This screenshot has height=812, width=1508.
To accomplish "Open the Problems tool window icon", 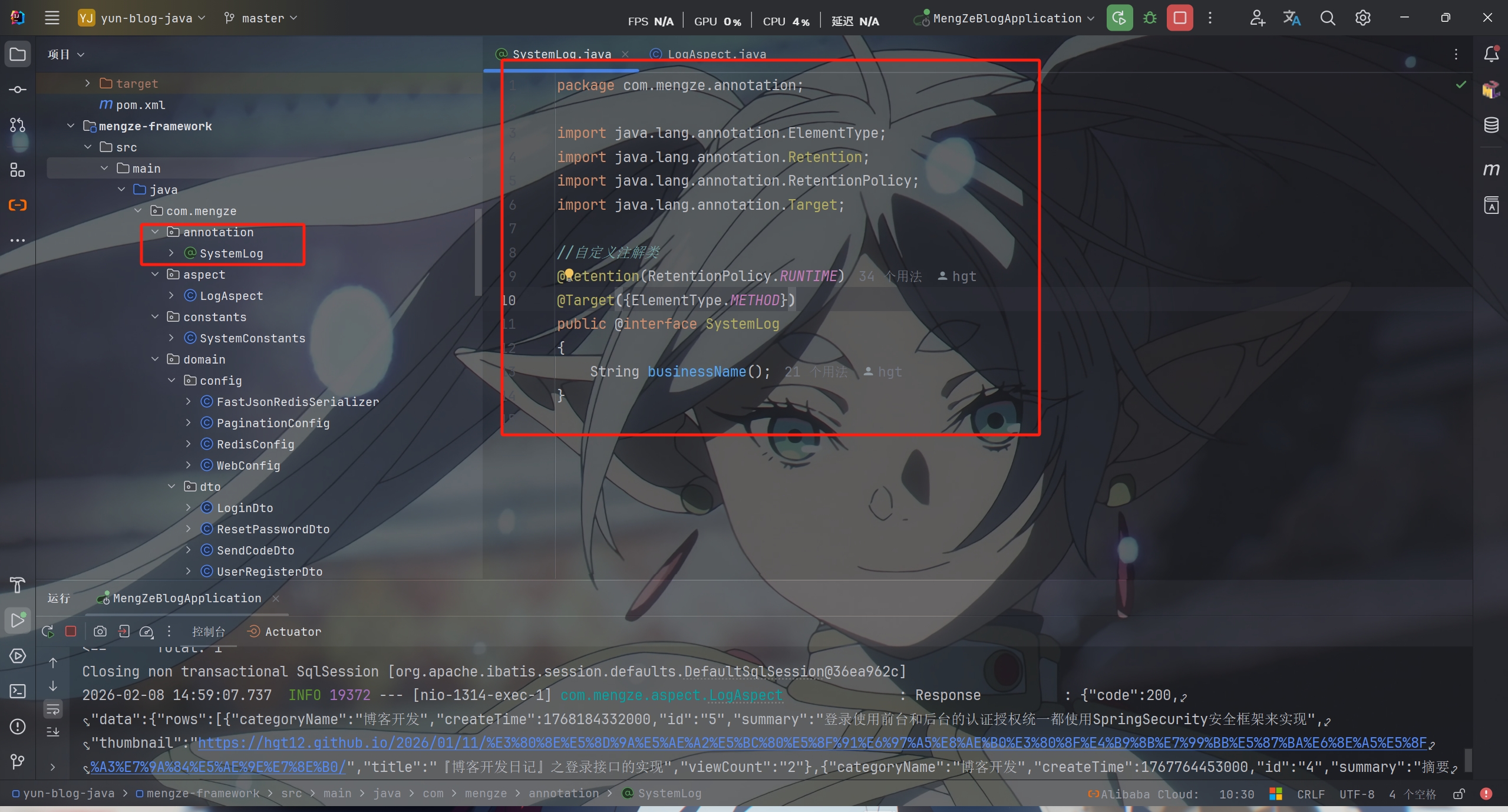I will click(18, 727).
